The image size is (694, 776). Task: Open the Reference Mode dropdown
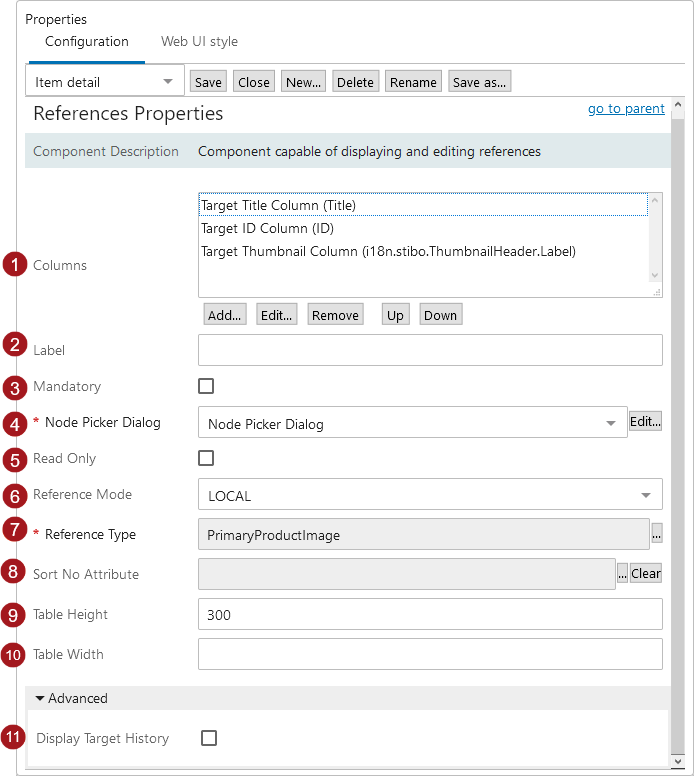pyautogui.click(x=430, y=496)
